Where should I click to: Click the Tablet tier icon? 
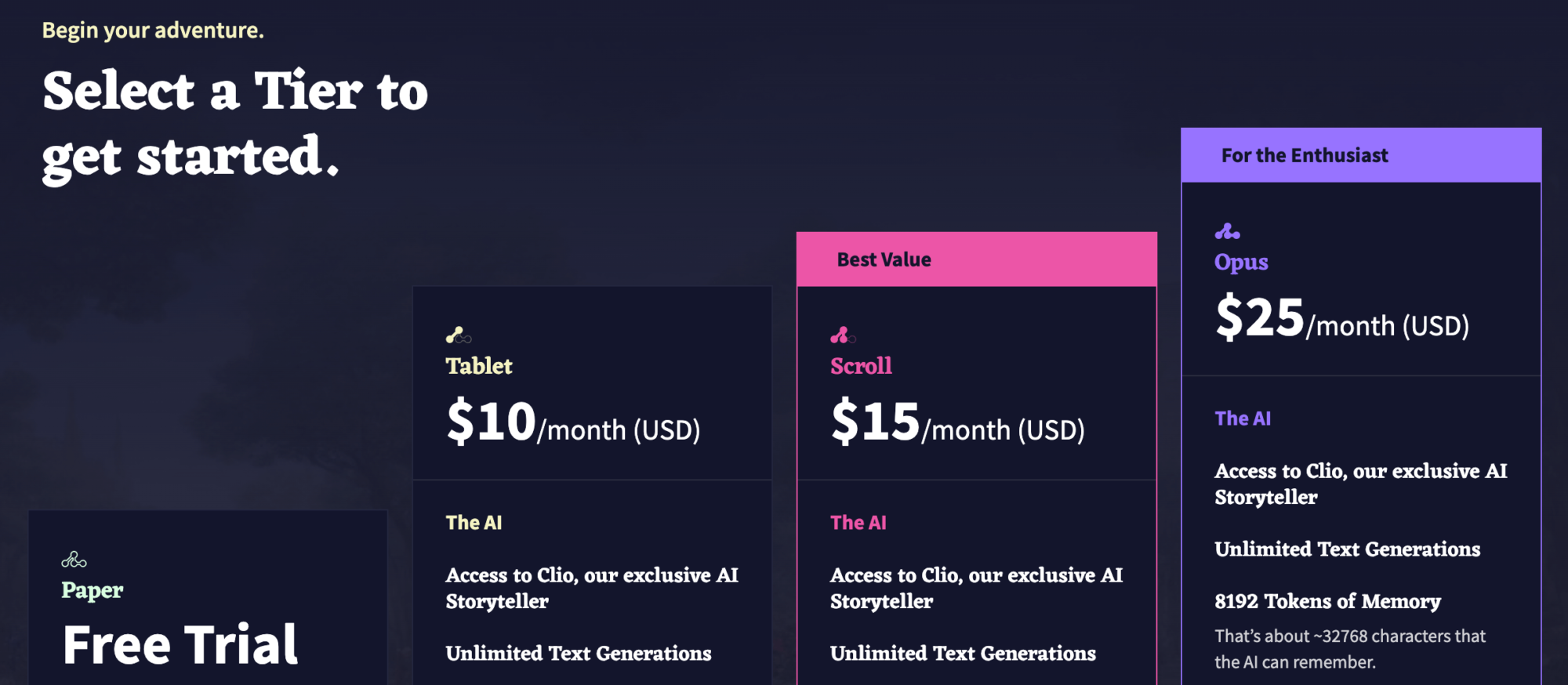[x=459, y=335]
